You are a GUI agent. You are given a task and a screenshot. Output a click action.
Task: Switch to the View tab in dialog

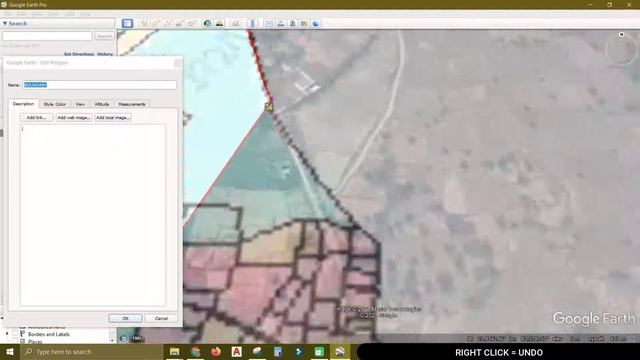coord(80,104)
